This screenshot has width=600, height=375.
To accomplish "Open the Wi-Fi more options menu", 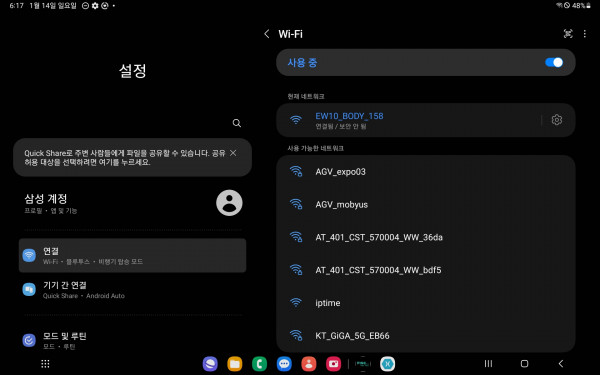I will [585, 34].
